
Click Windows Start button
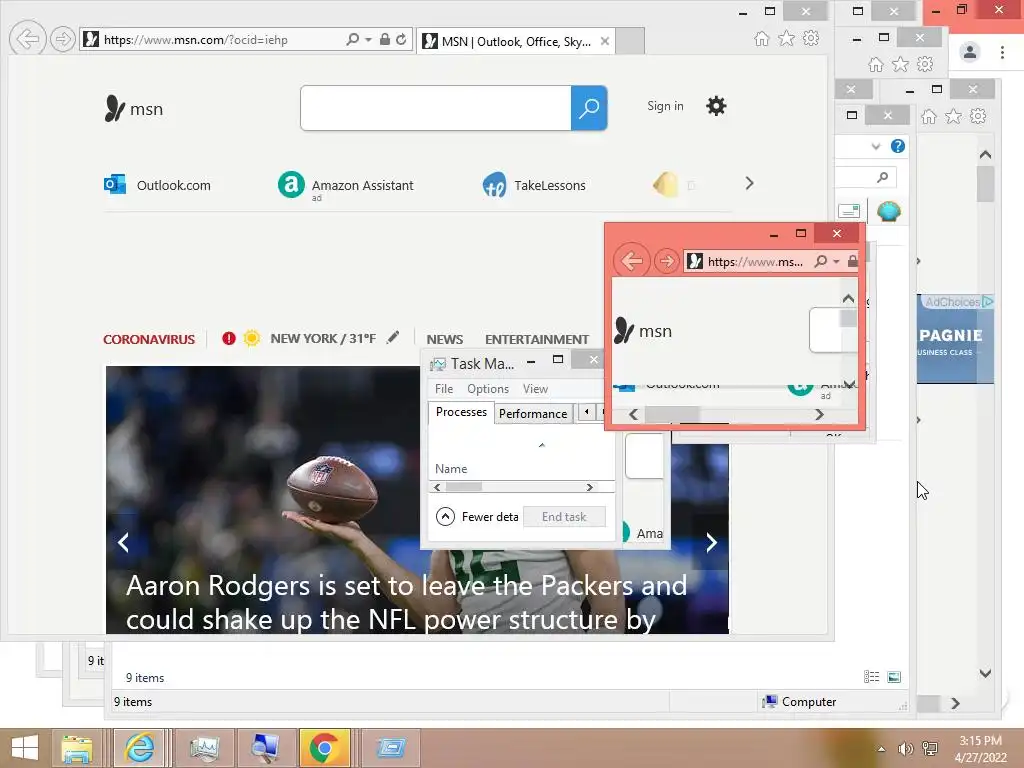click(25, 748)
